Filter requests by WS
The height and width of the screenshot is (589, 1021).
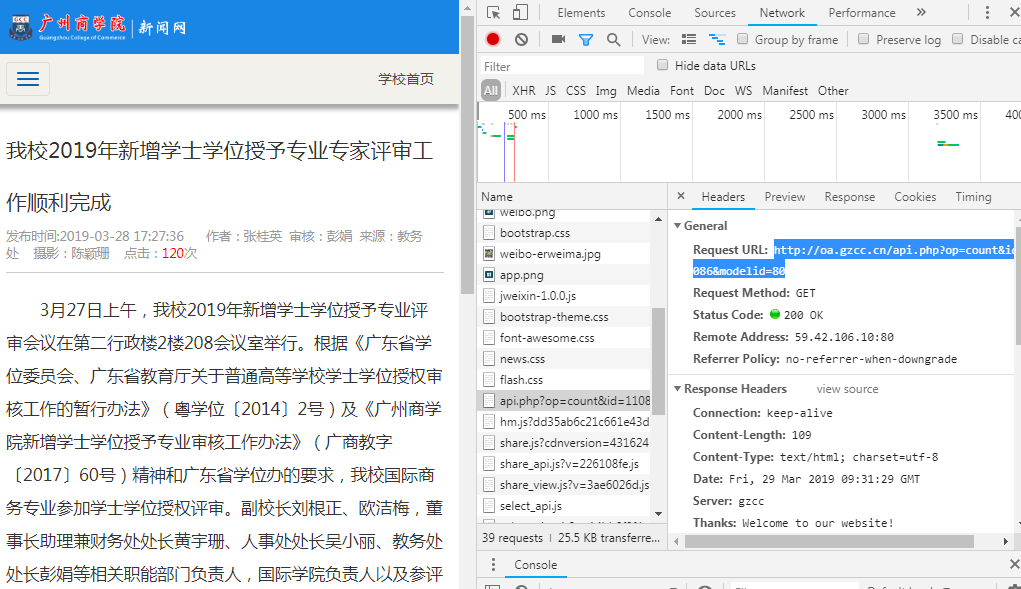(743, 90)
